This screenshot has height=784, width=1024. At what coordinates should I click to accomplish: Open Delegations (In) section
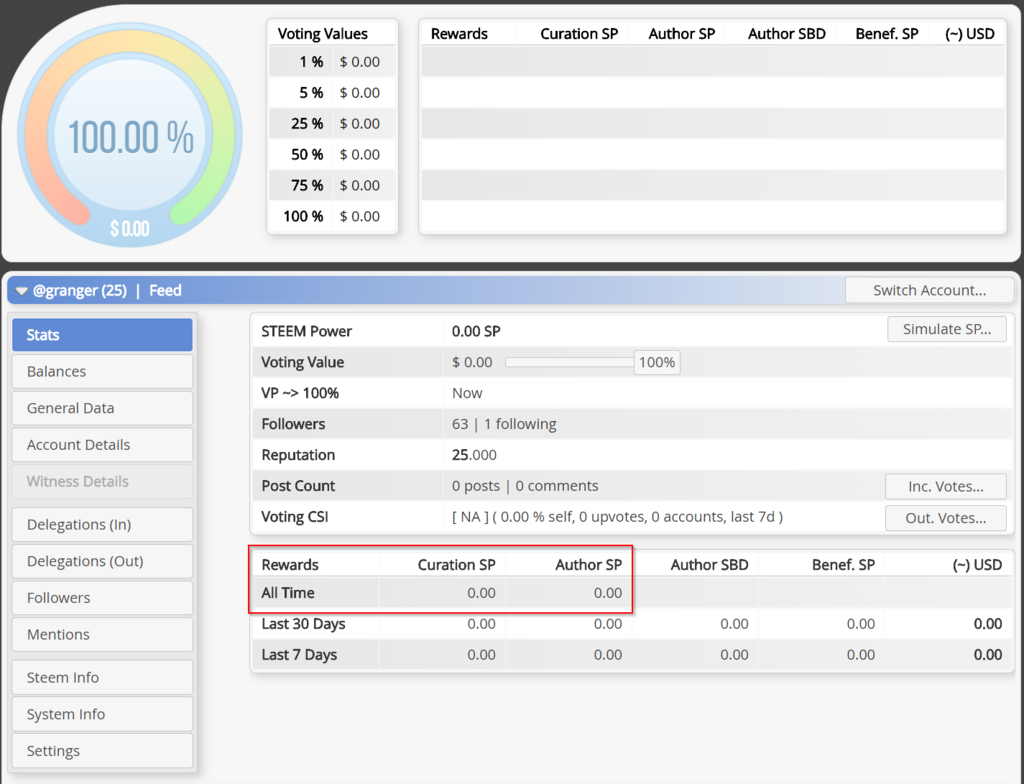(103, 525)
